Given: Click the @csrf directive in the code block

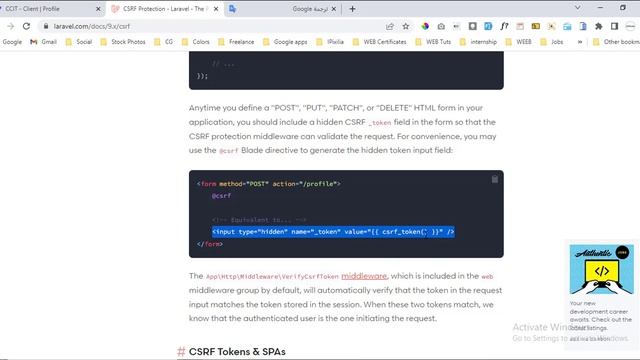Looking at the screenshot, I should coord(221,196).
